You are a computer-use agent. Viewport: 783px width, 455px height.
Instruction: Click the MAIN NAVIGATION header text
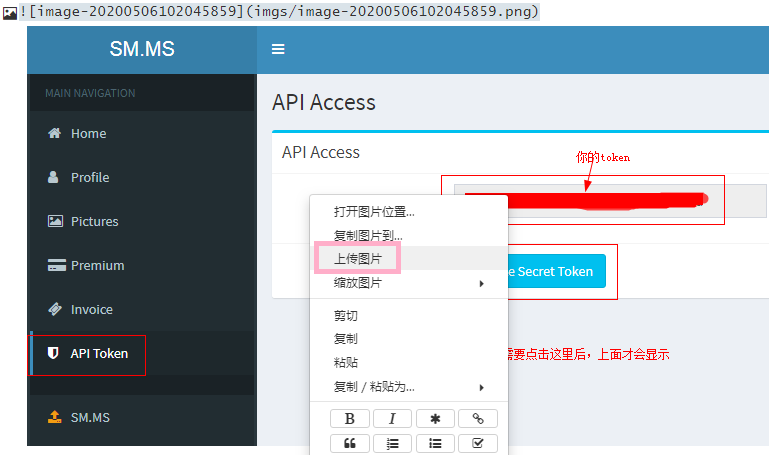(90, 93)
